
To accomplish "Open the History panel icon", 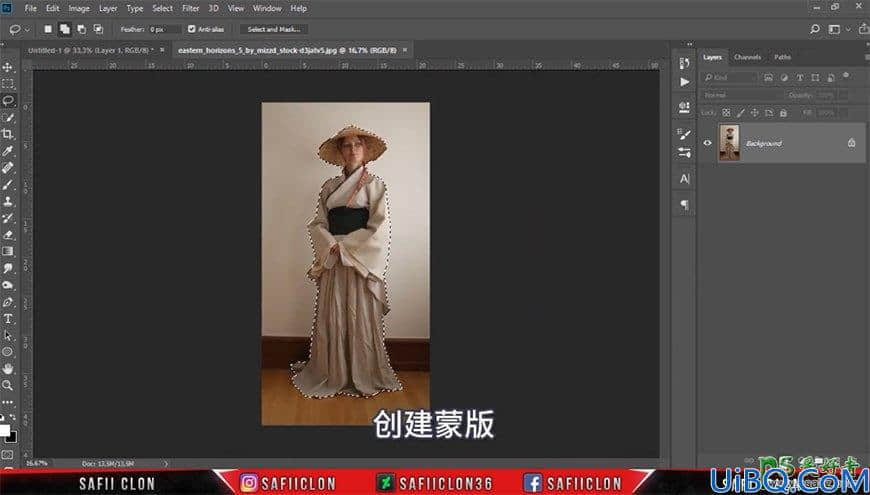I will point(685,63).
